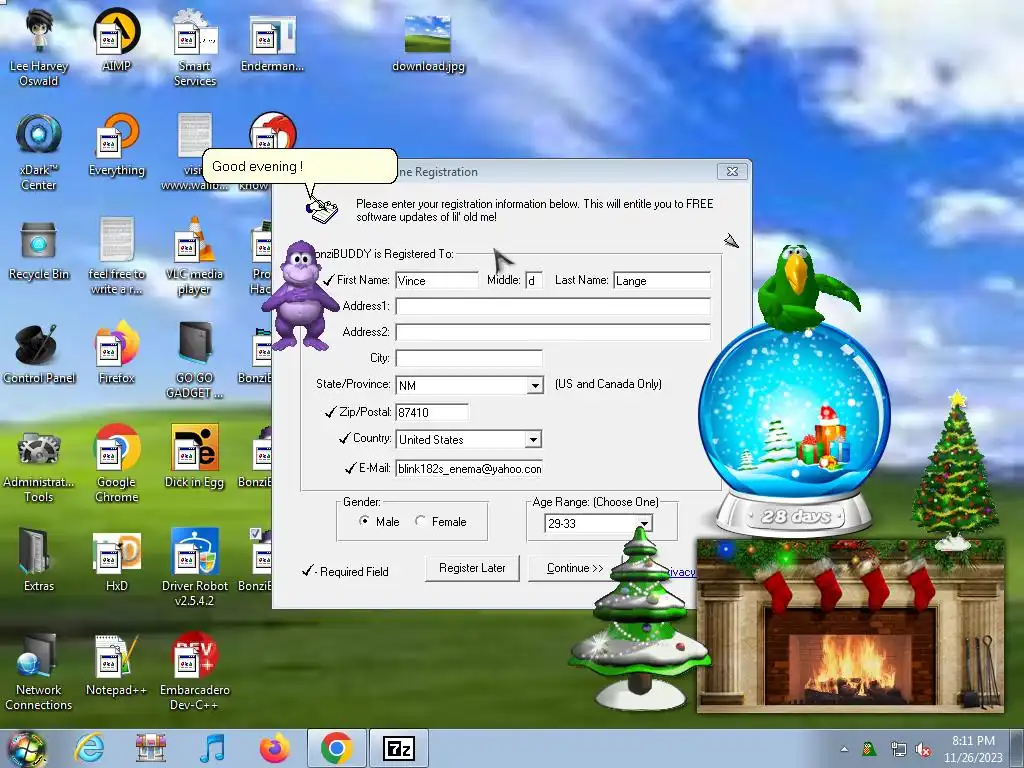The image size is (1024, 768).
Task: Open the 'feel free to write a r...' text file
Action: pyautogui.click(x=116, y=256)
